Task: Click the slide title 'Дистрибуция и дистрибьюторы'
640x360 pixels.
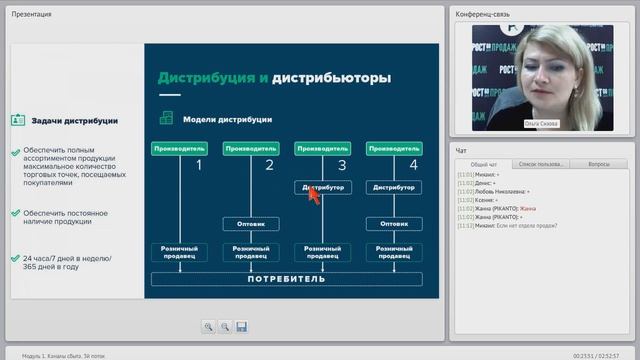Action: (274, 78)
